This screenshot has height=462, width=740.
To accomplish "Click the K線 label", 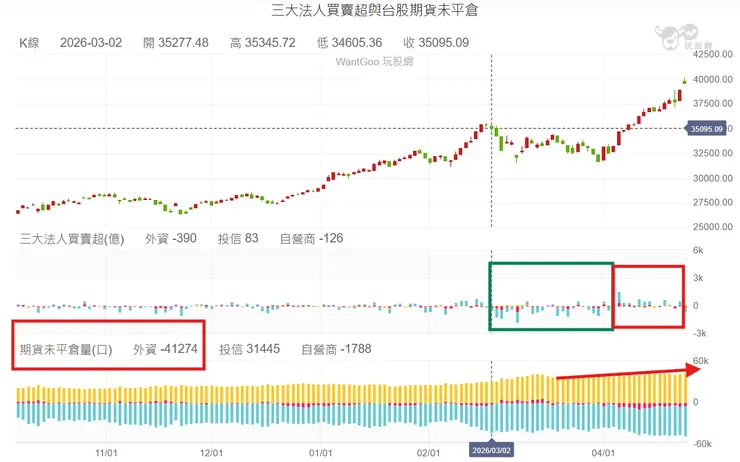I will 29,43.
